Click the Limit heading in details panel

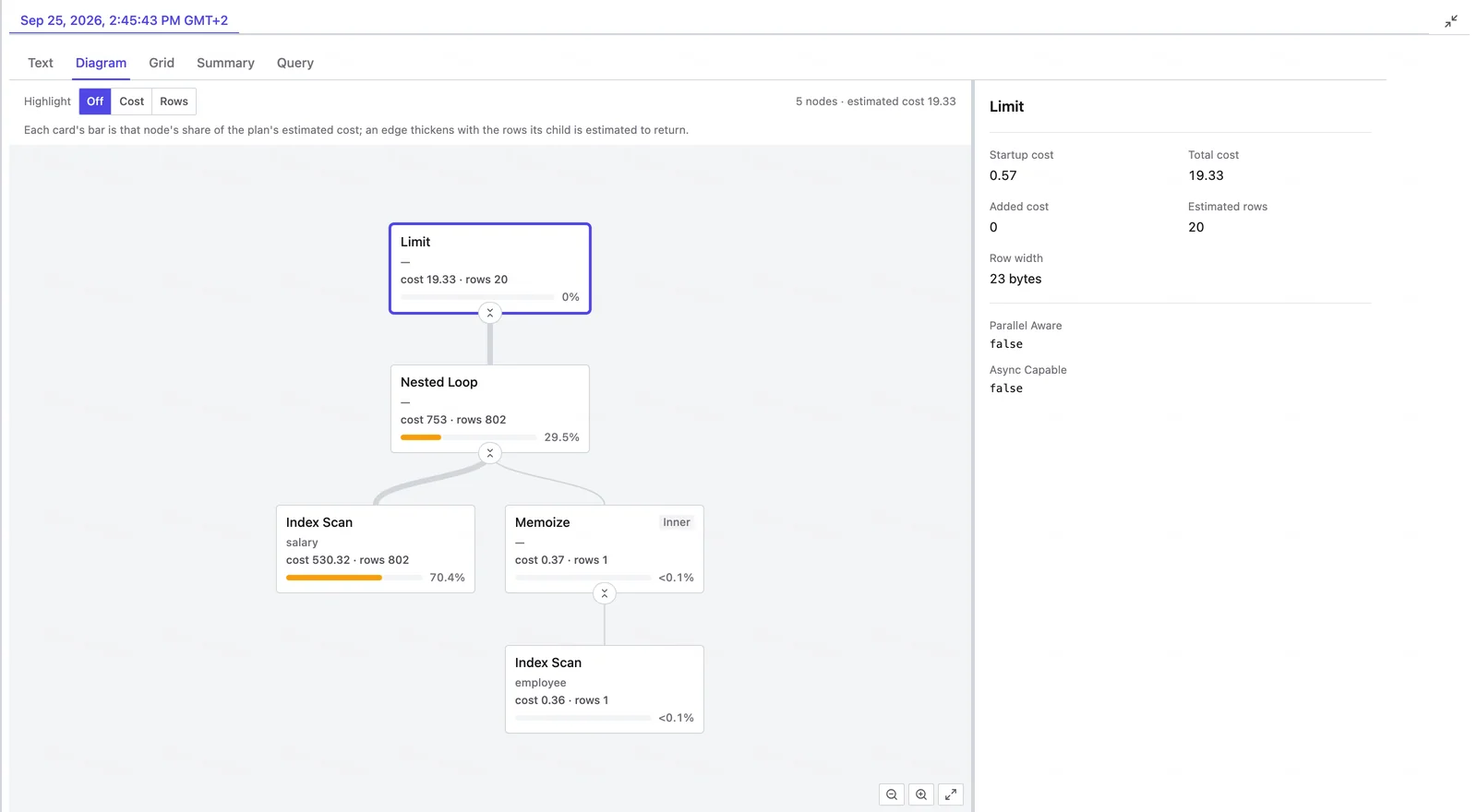[x=1006, y=106]
